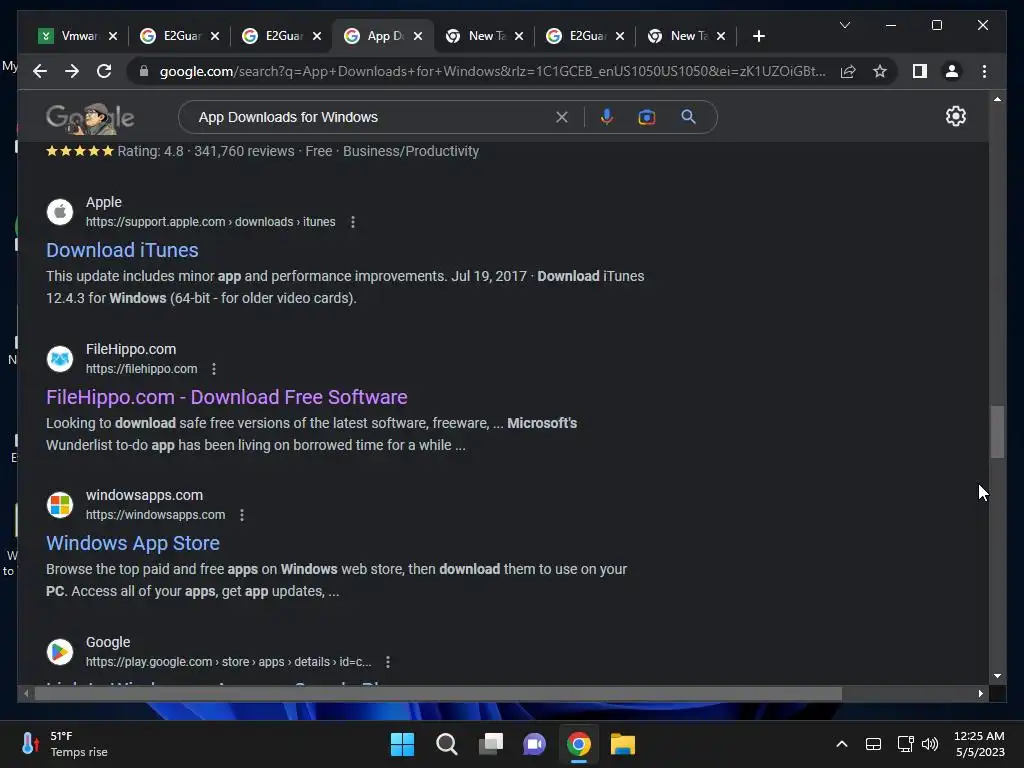Open Chrome's three-dot menu
The width and height of the screenshot is (1024, 768).
click(984, 71)
